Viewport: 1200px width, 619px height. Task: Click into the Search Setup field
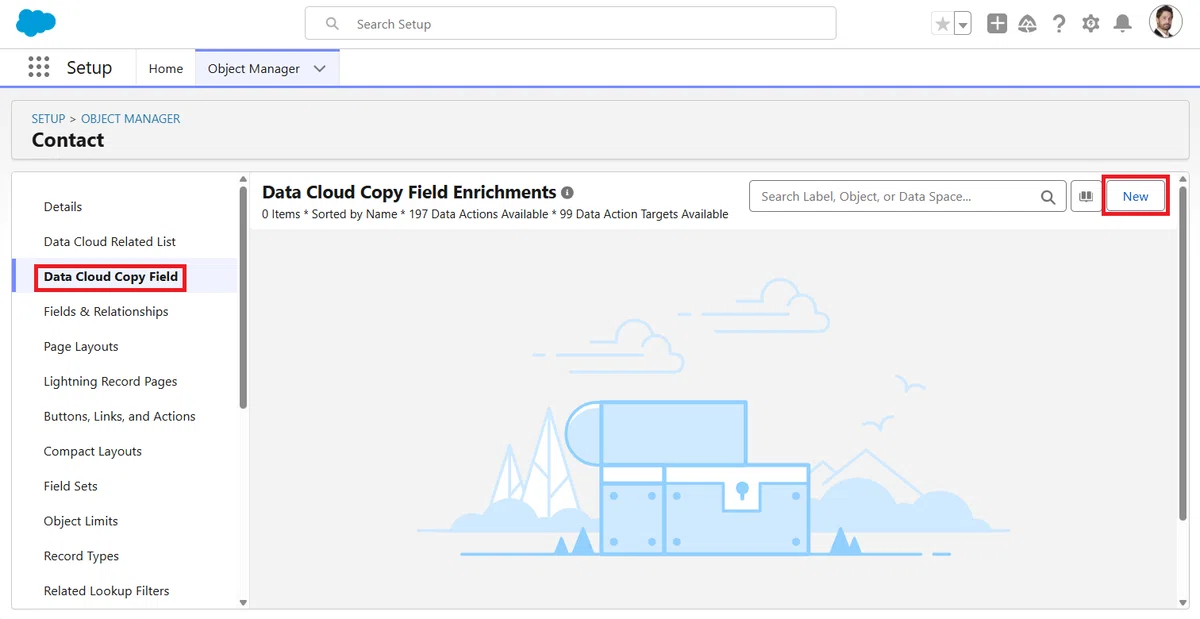coord(570,23)
